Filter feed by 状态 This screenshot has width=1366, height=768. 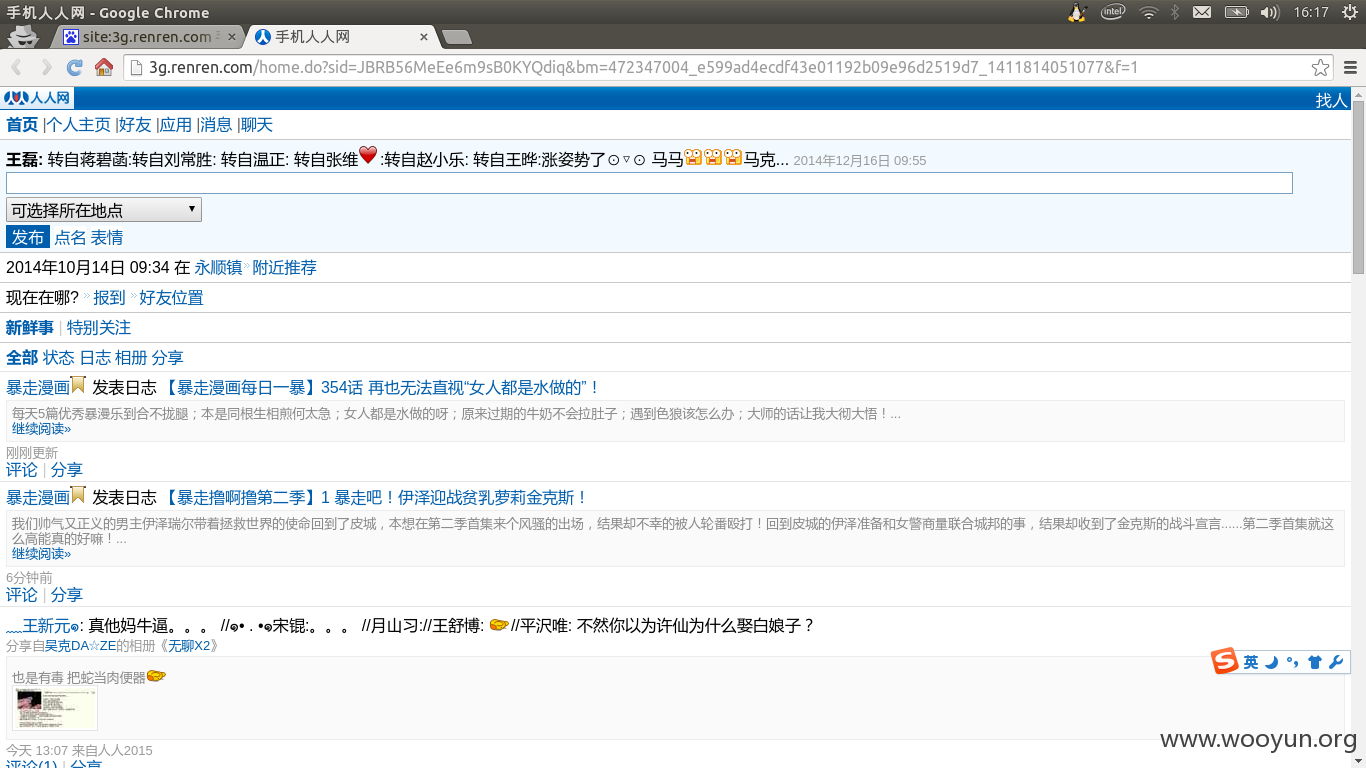click(59, 358)
